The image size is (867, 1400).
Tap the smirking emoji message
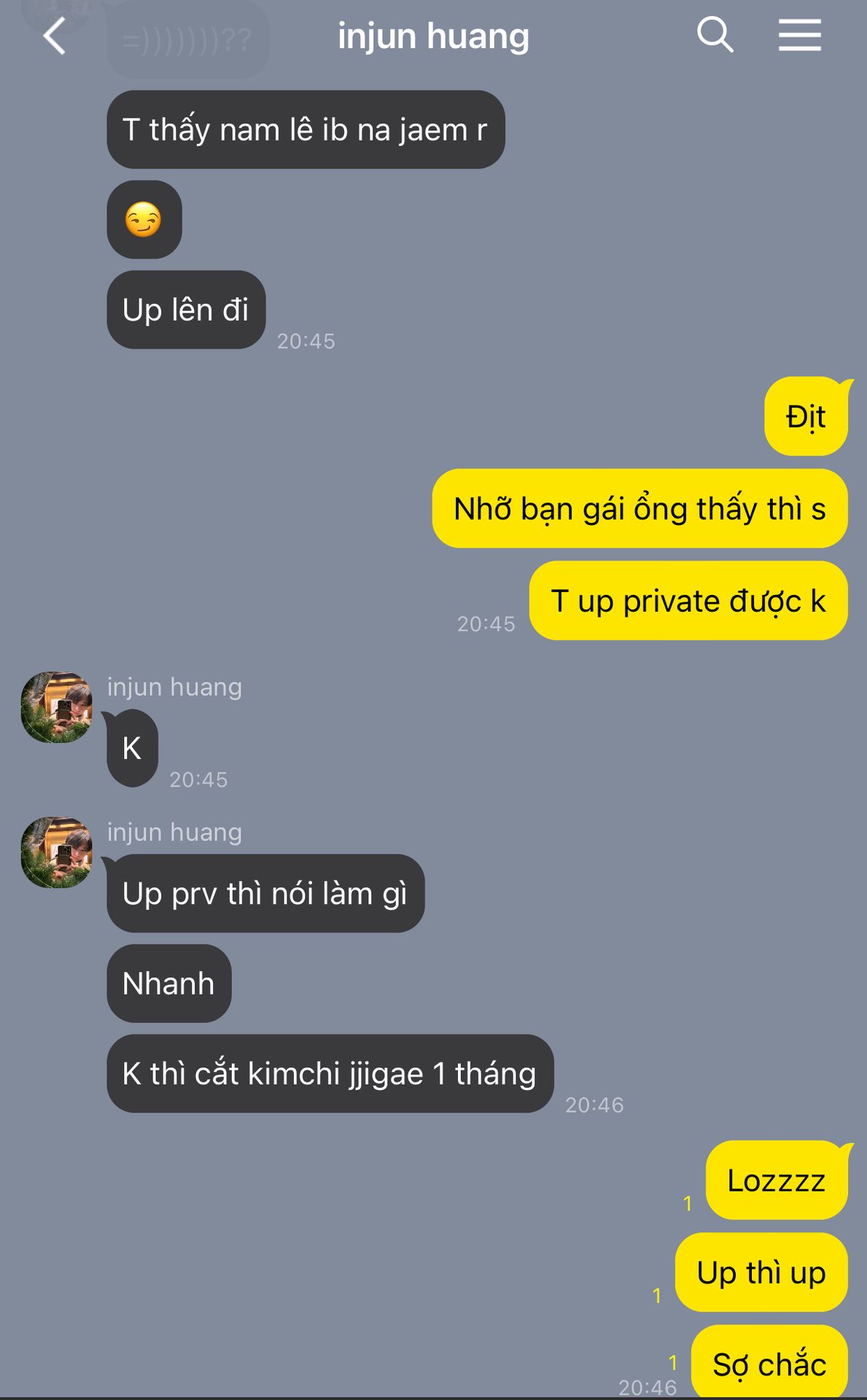[x=144, y=219]
